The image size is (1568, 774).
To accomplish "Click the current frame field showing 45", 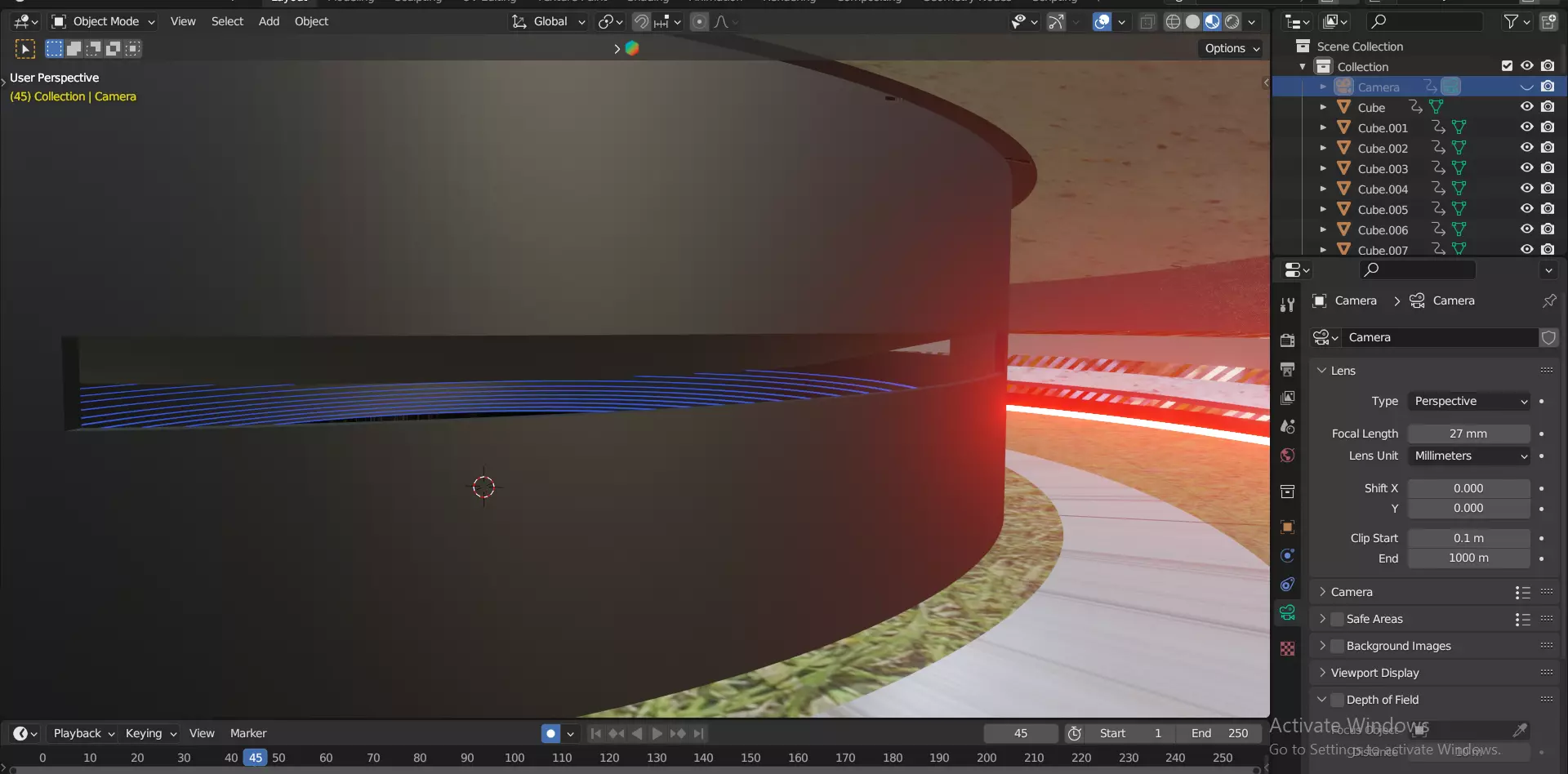I will (1021, 733).
